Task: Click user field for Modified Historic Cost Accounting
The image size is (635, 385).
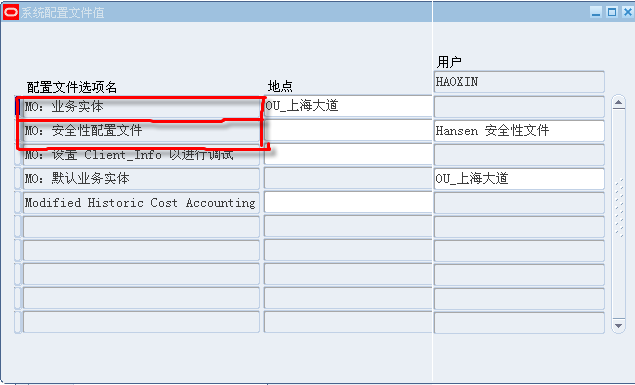Action: (519, 202)
